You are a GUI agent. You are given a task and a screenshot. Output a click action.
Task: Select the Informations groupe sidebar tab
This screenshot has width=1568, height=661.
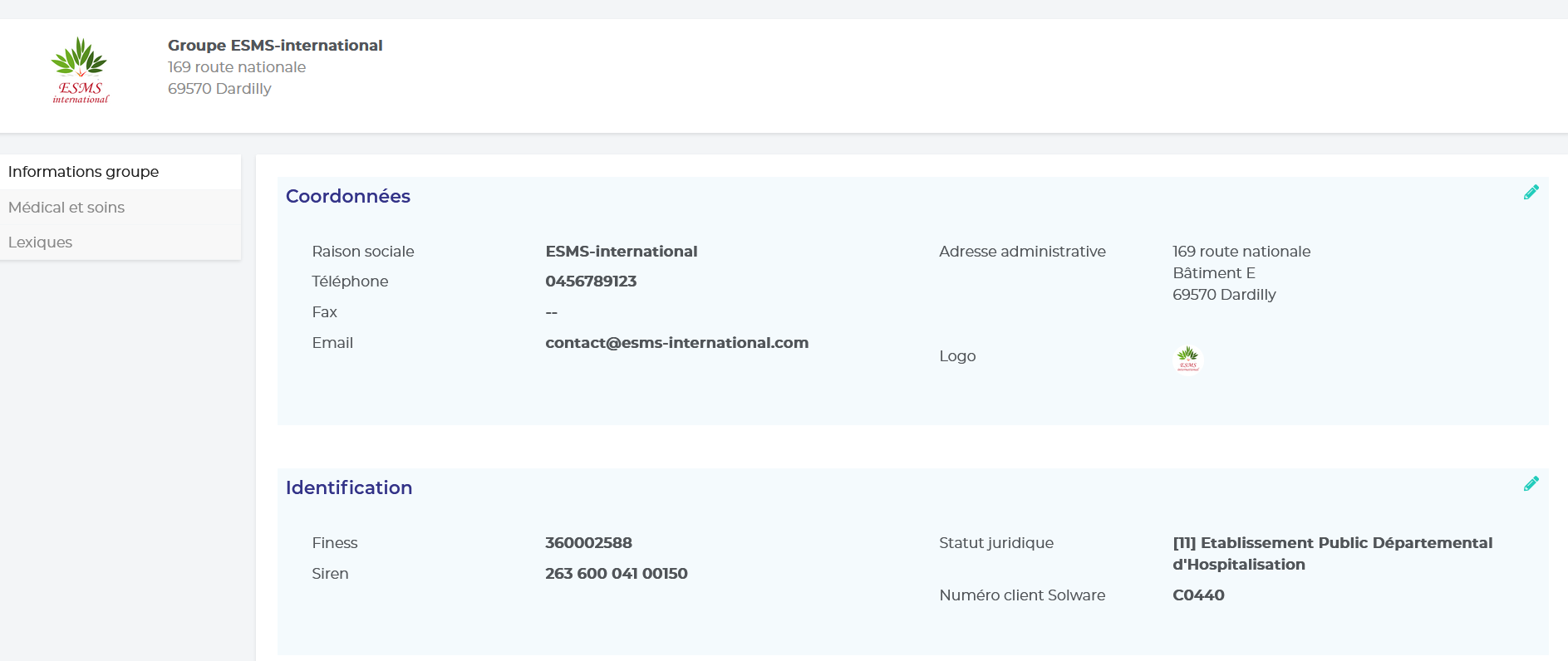click(x=83, y=172)
